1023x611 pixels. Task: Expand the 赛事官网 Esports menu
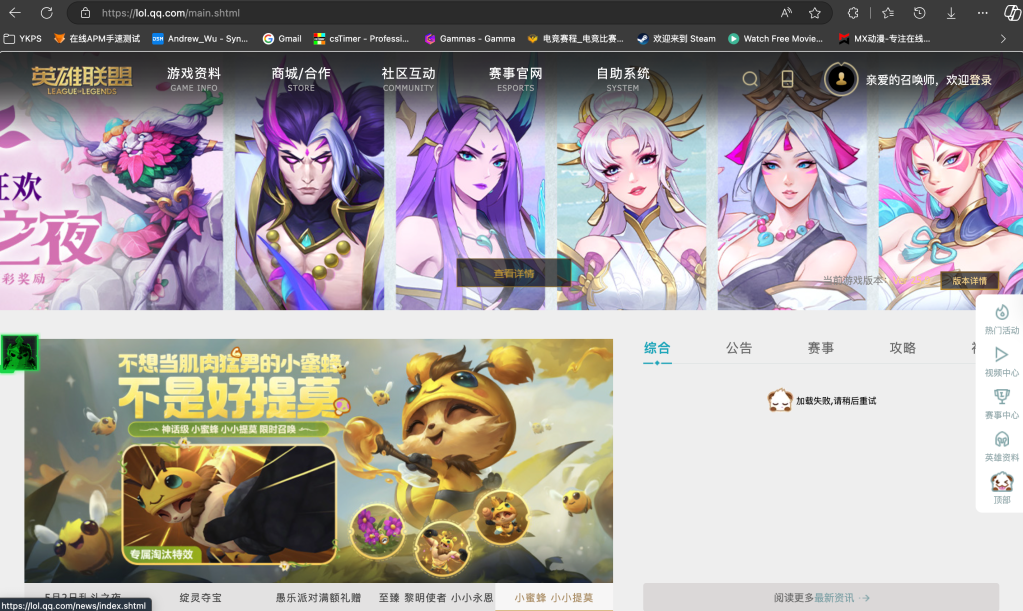point(515,79)
